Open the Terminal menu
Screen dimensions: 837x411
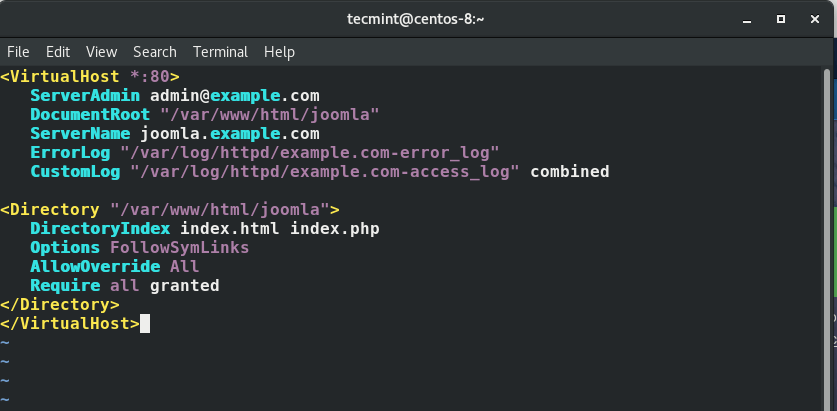pos(220,51)
